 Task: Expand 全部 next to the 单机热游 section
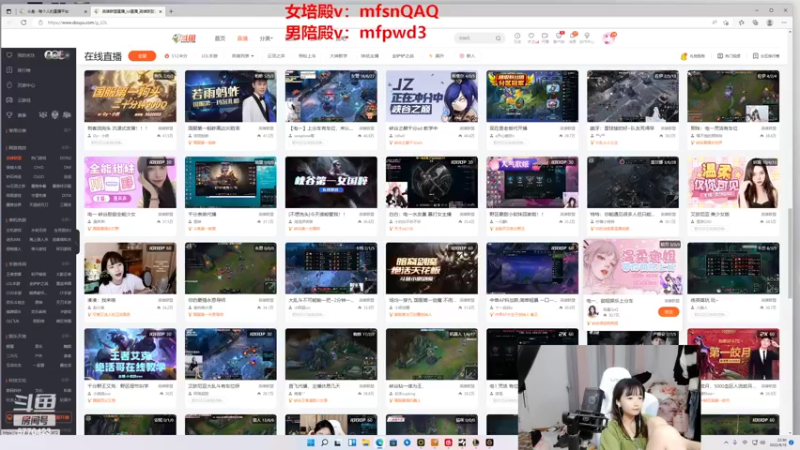point(66,220)
